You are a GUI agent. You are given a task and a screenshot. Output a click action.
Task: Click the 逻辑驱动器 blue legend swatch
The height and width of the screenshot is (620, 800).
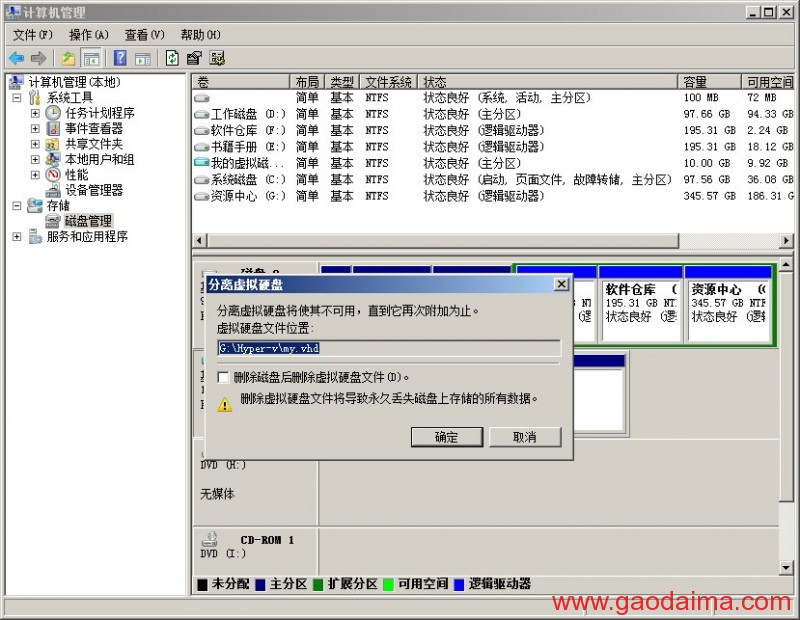[459, 584]
